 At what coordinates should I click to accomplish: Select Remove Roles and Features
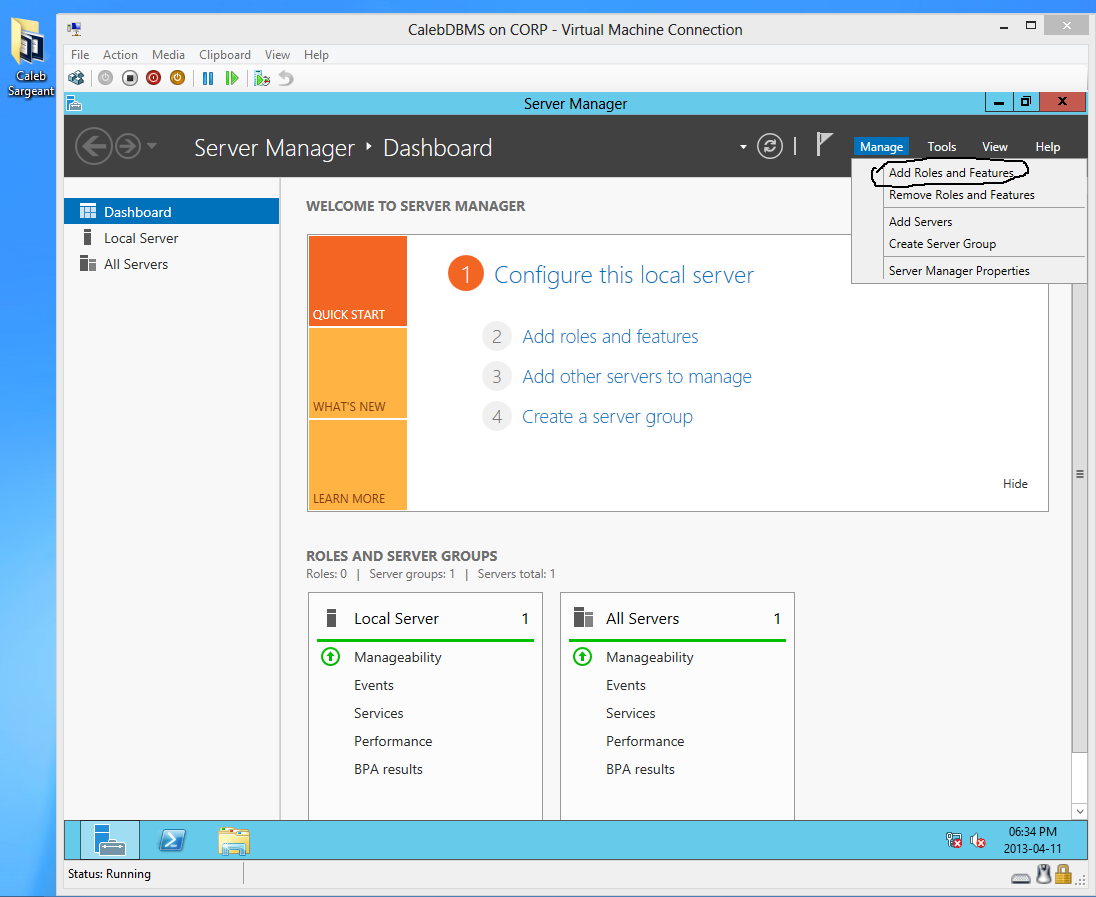click(x=961, y=195)
